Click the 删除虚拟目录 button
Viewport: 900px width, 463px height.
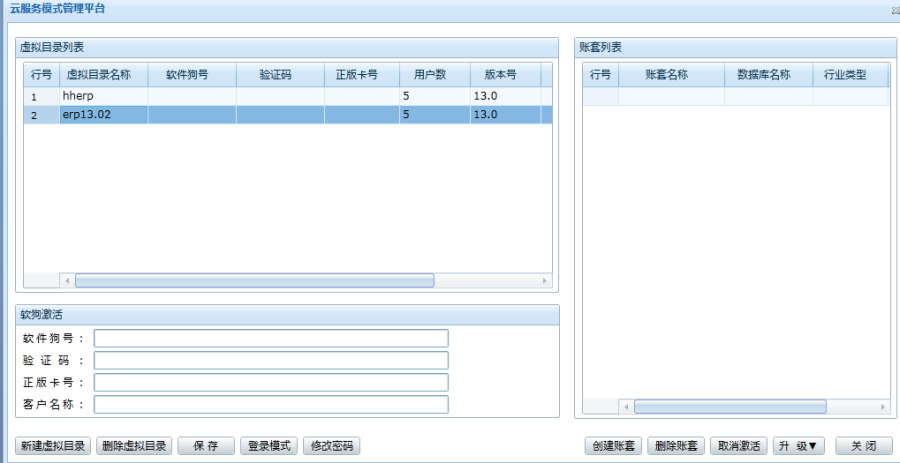[x=135, y=446]
